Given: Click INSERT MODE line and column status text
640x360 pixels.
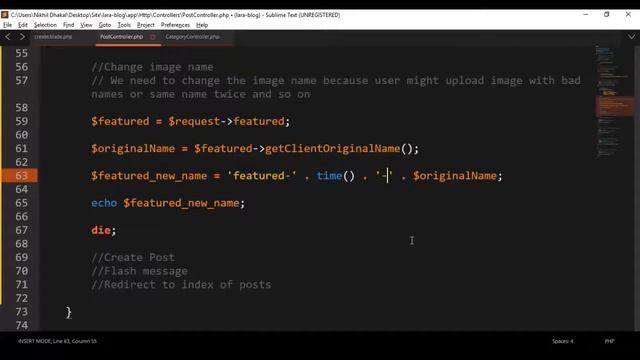Looking at the screenshot, I should click(57, 341).
